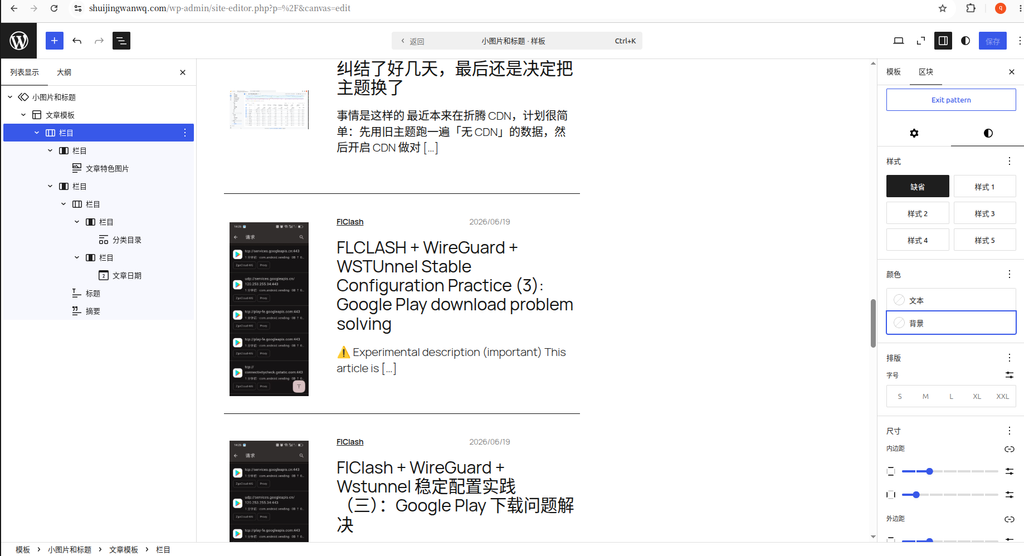Collapse the 栏目 node holding 分类目录

[77, 221]
